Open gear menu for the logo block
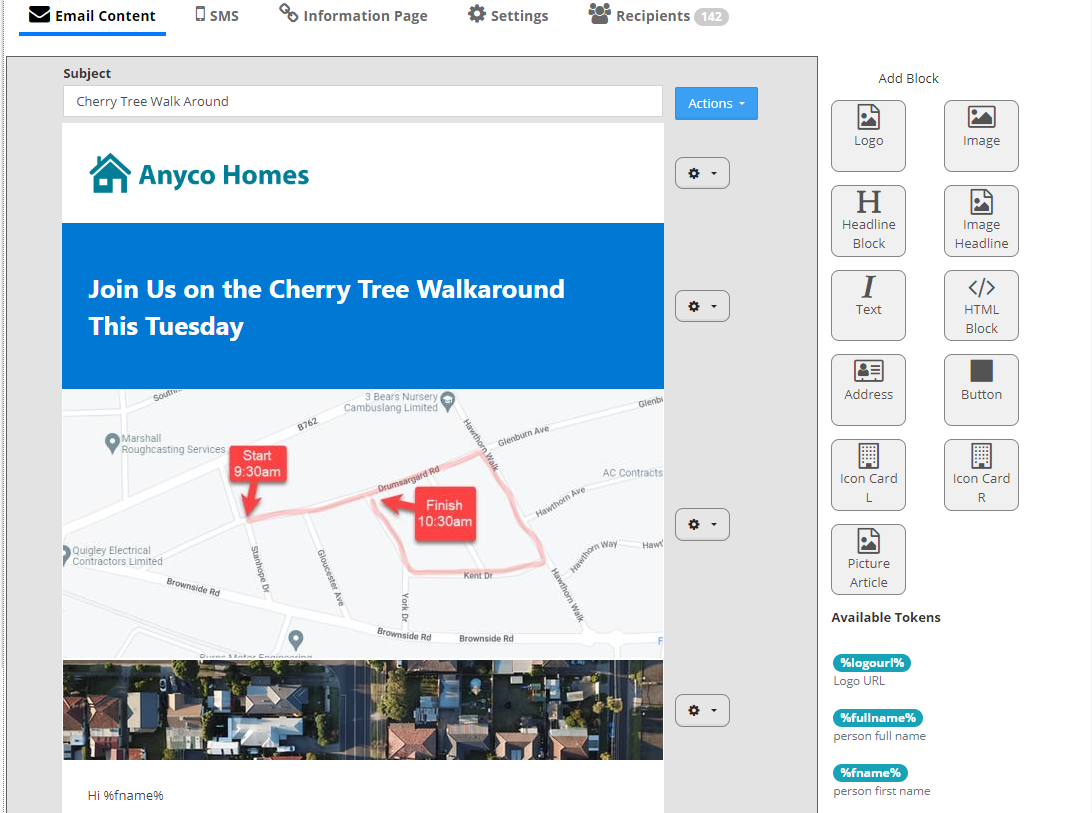This screenshot has width=1092, height=813. (x=702, y=173)
